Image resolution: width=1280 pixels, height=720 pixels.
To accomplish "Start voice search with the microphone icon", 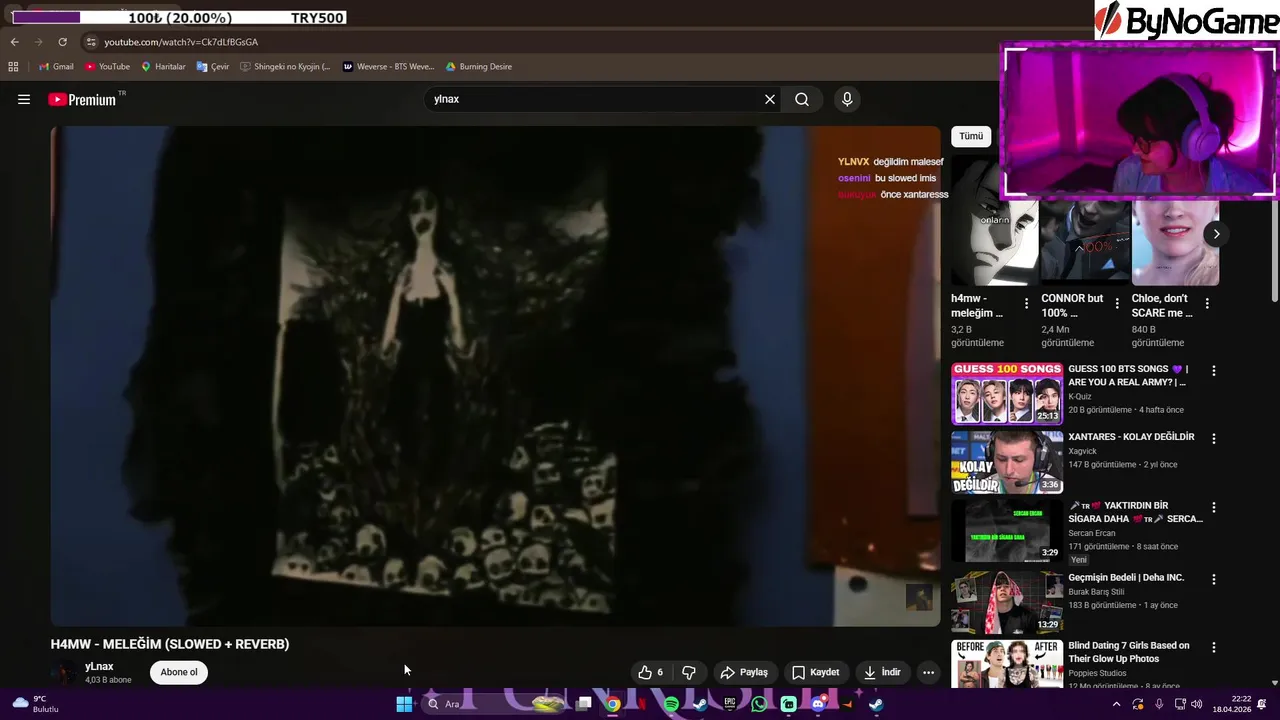I will [847, 99].
